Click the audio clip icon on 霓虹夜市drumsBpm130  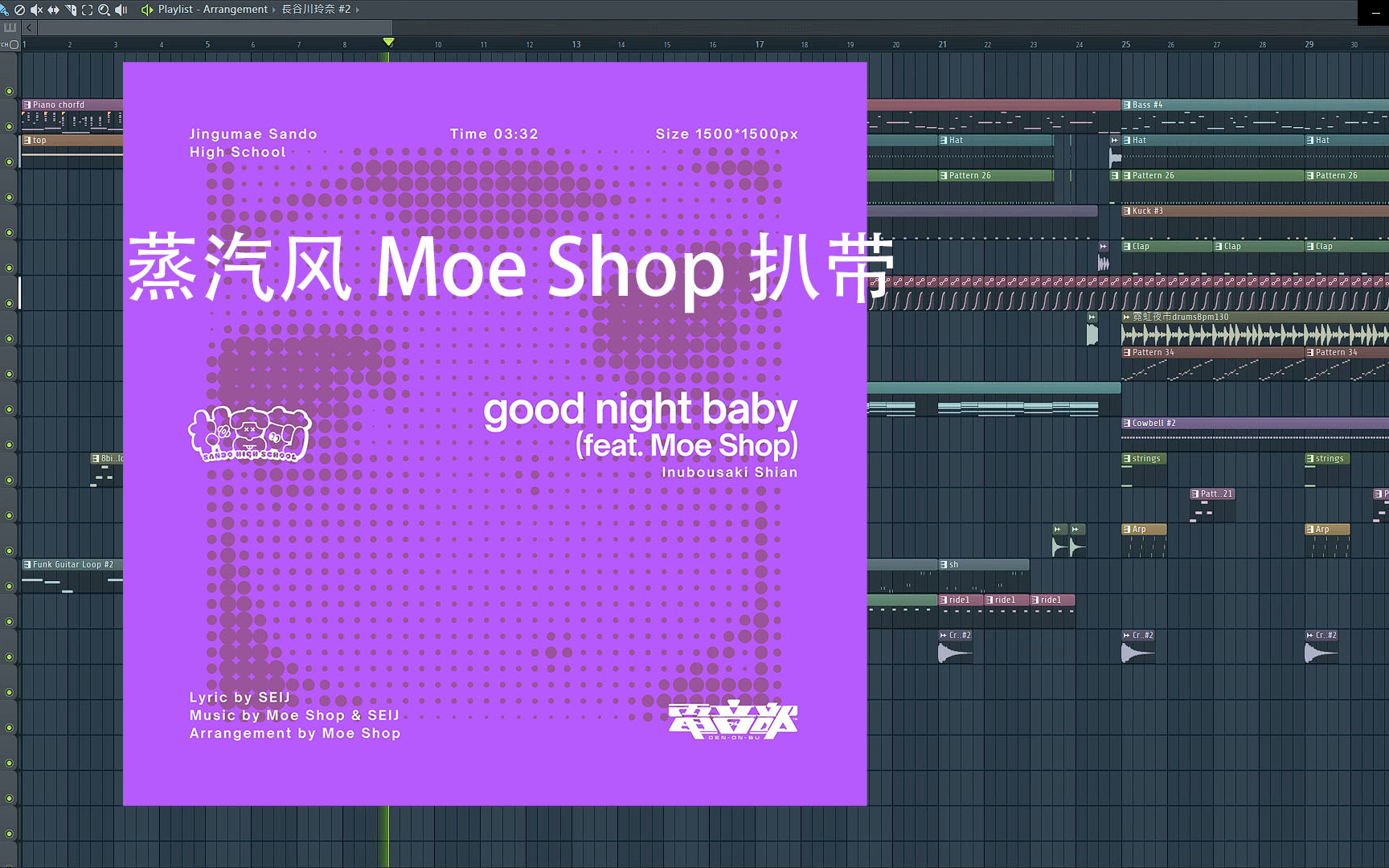[1126, 317]
